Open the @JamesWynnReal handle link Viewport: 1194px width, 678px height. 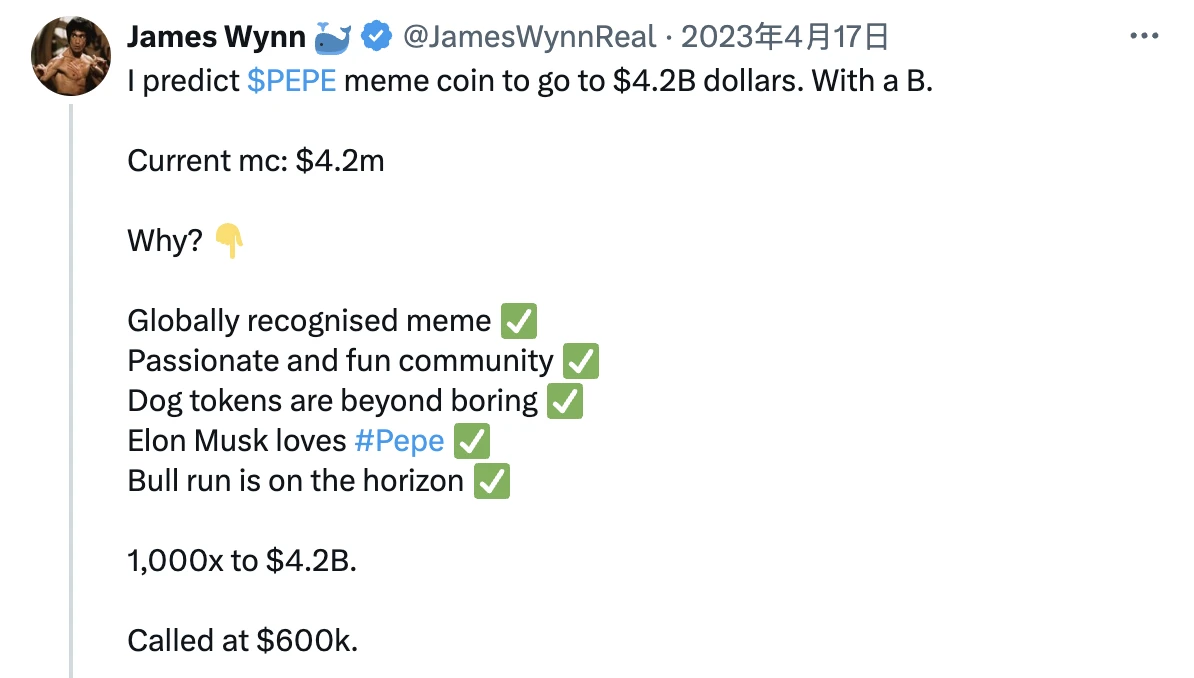click(529, 38)
